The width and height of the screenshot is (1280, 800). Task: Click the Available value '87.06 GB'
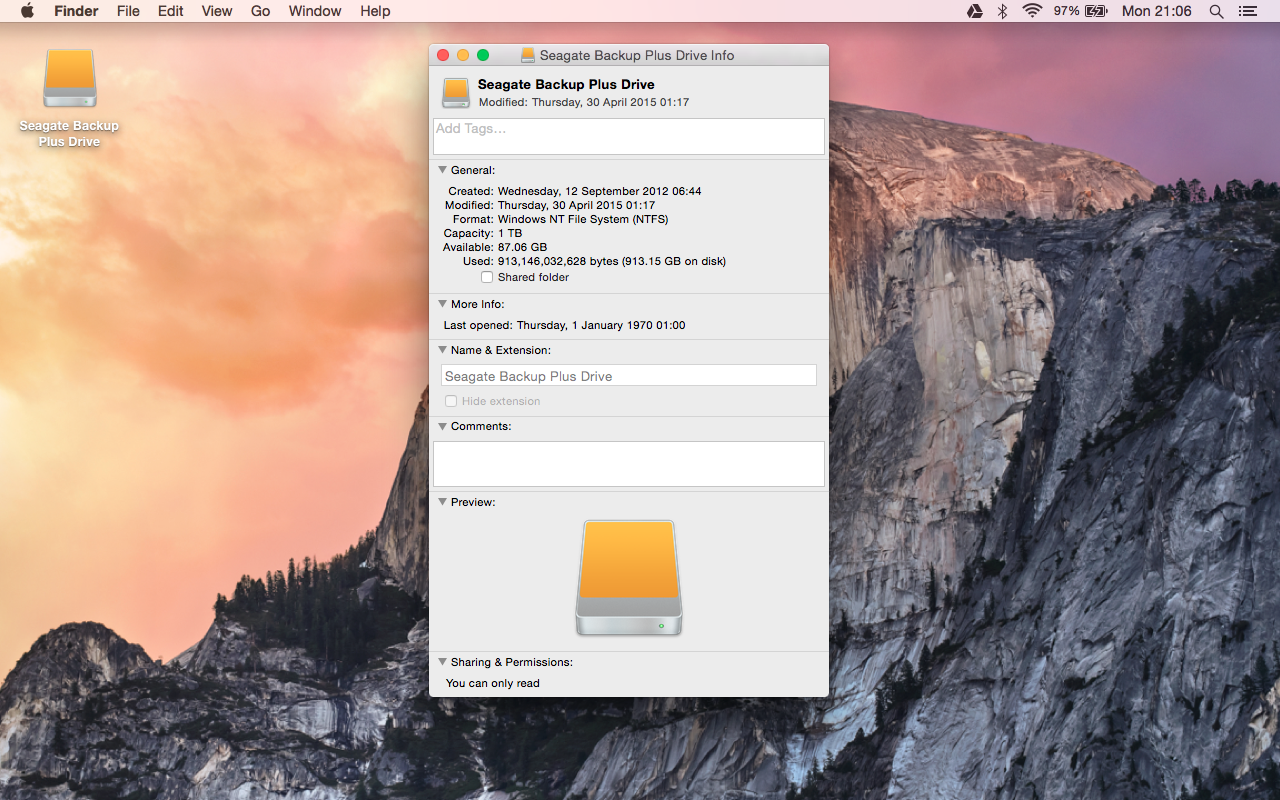point(522,247)
